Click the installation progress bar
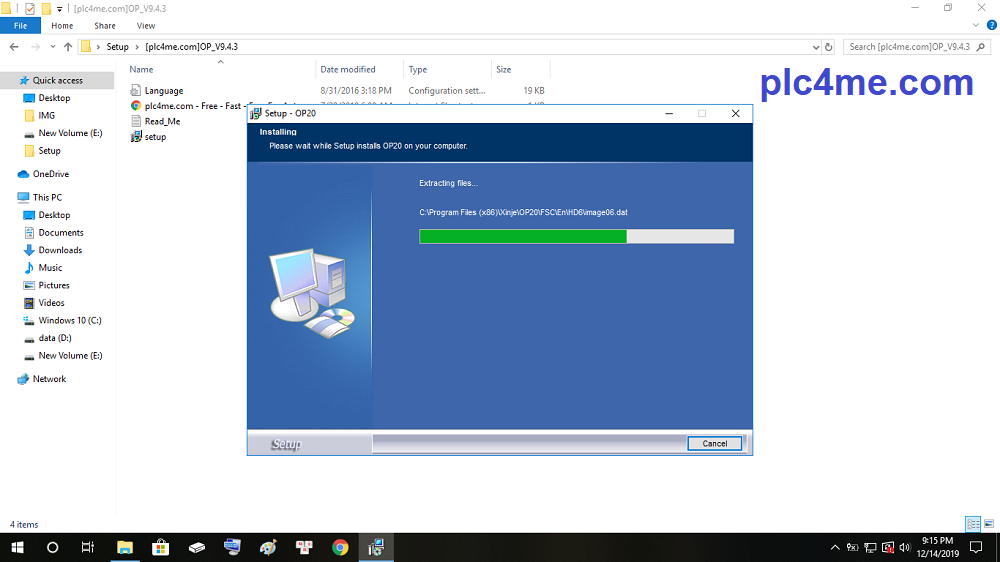Image resolution: width=1000 pixels, height=562 pixels. (x=577, y=237)
